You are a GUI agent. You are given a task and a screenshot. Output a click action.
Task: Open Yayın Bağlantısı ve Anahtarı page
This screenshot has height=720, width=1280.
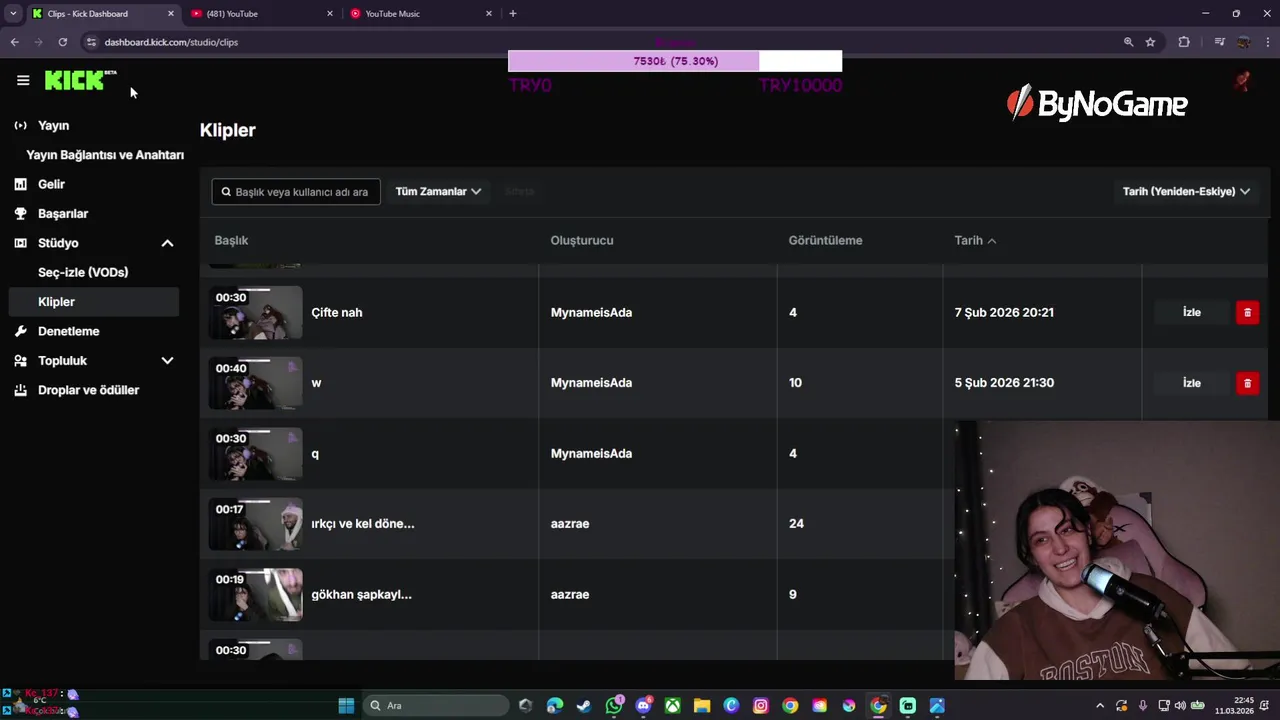click(x=105, y=155)
